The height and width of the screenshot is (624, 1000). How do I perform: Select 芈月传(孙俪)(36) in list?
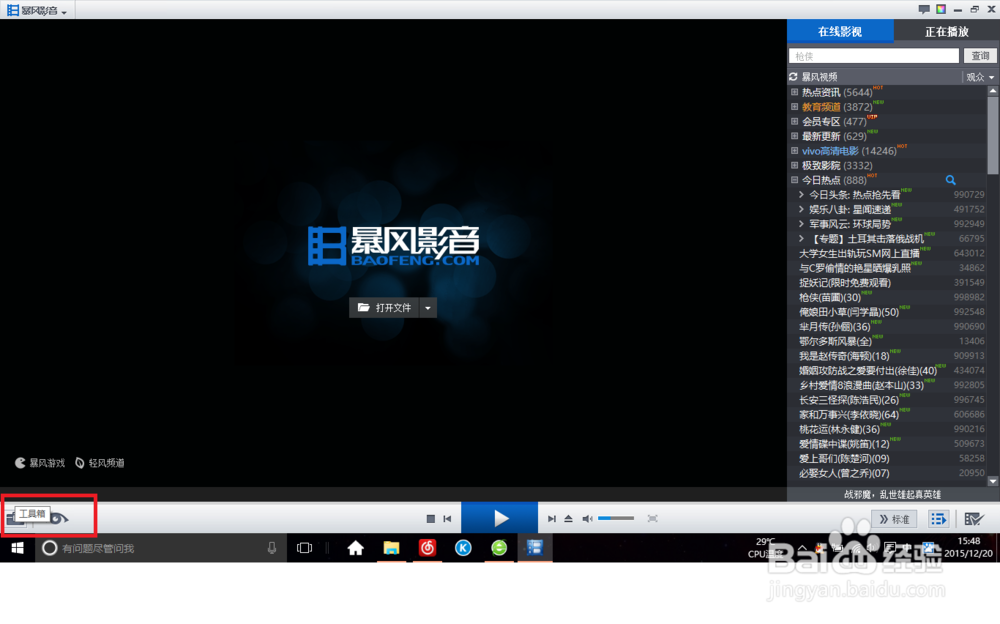(835, 327)
